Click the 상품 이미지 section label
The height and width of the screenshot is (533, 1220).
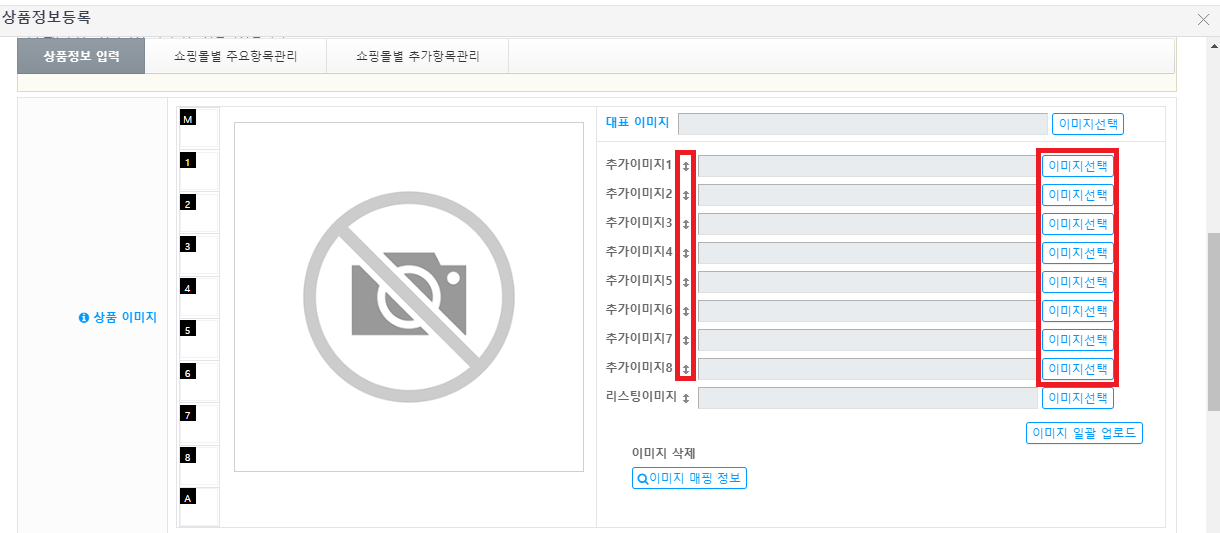125,318
